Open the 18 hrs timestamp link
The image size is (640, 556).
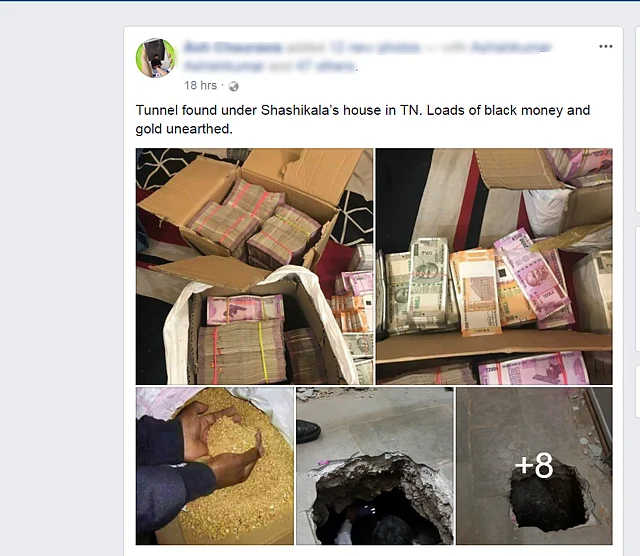pos(200,85)
